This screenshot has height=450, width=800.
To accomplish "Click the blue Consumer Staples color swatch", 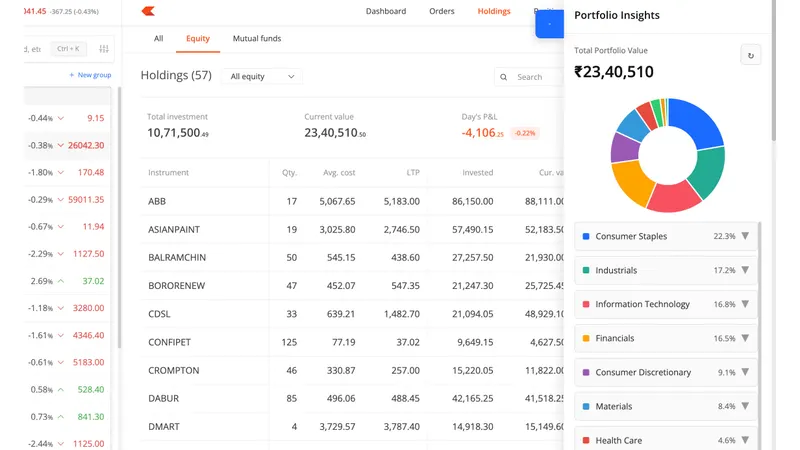I will click(x=586, y=236).
